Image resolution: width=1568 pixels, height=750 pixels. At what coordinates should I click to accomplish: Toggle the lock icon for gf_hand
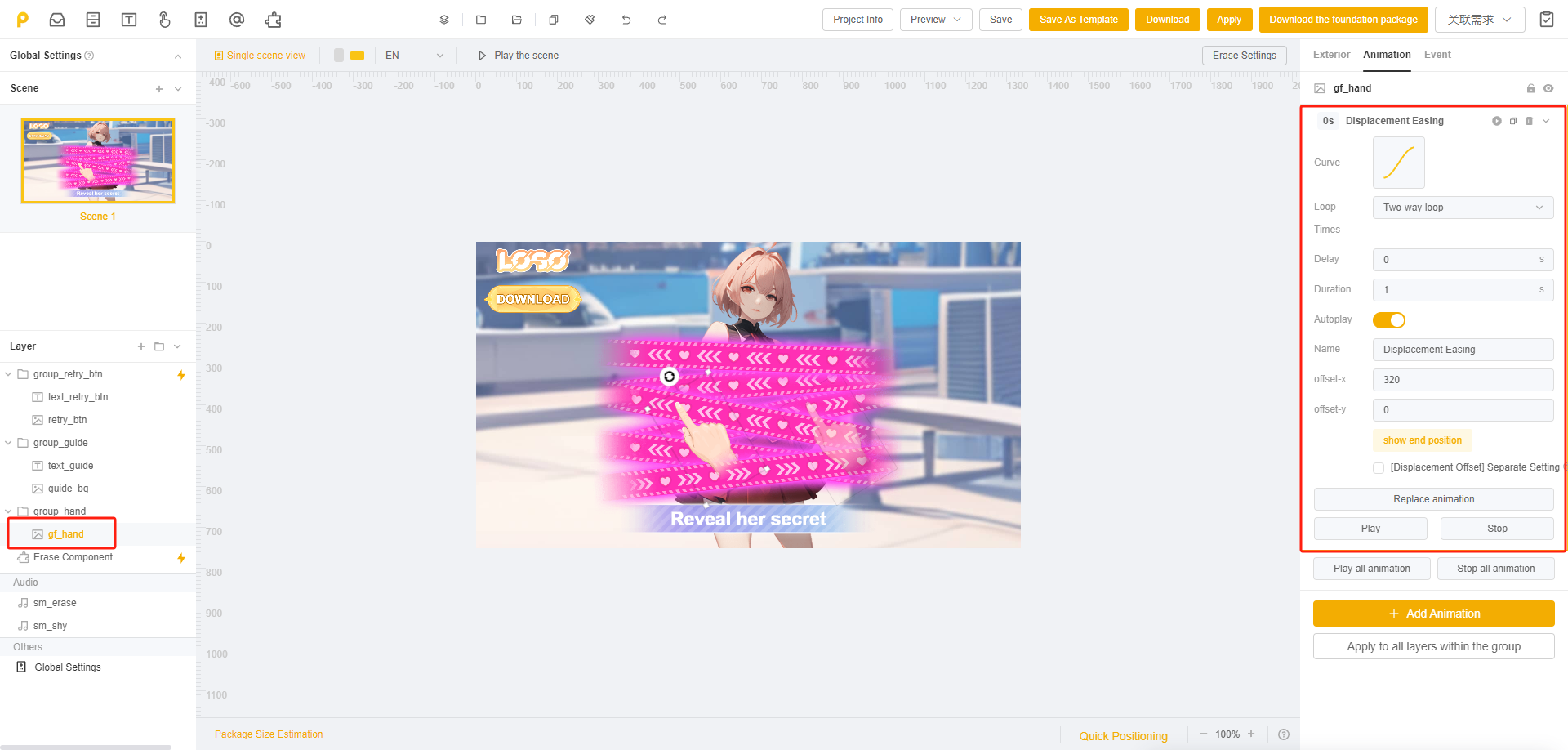tap(1531, 88)
